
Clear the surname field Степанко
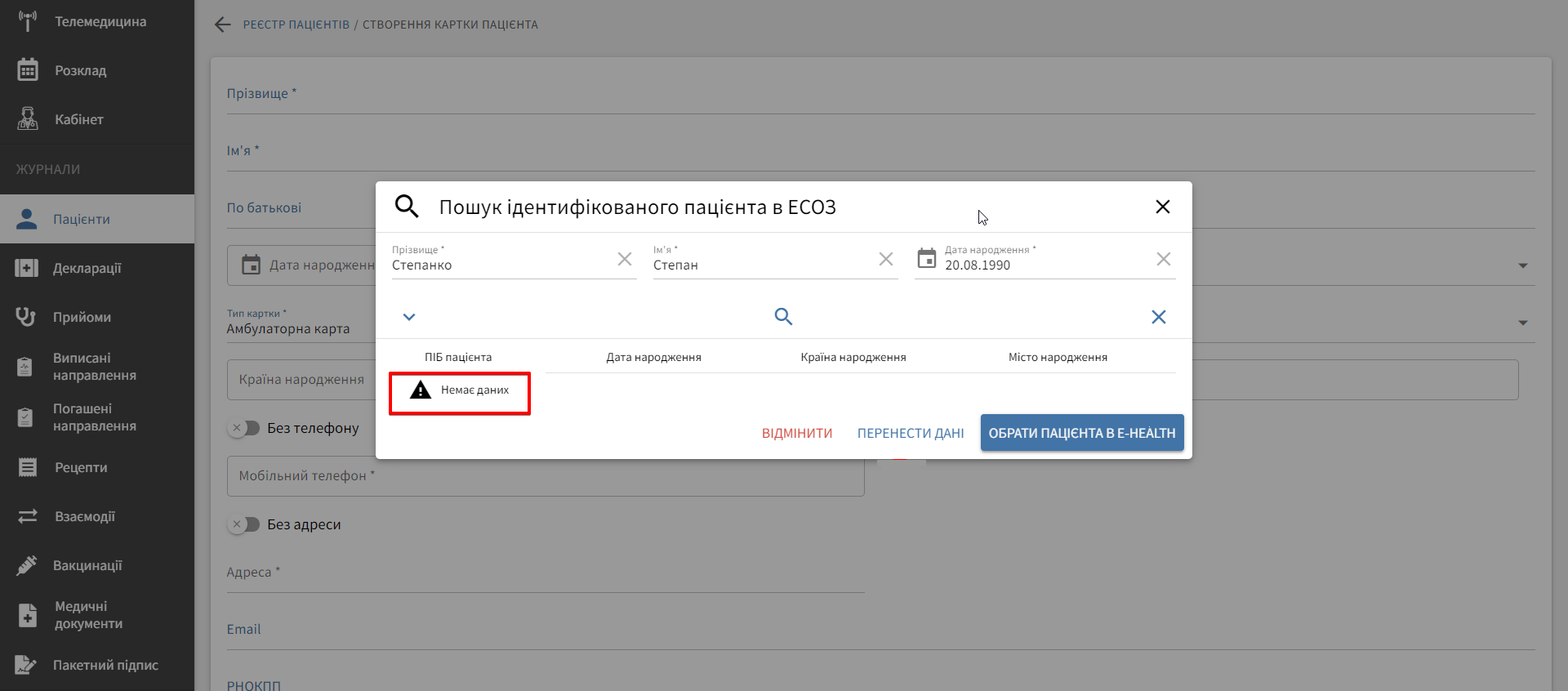pyautogui.click(x=625, y=259)
